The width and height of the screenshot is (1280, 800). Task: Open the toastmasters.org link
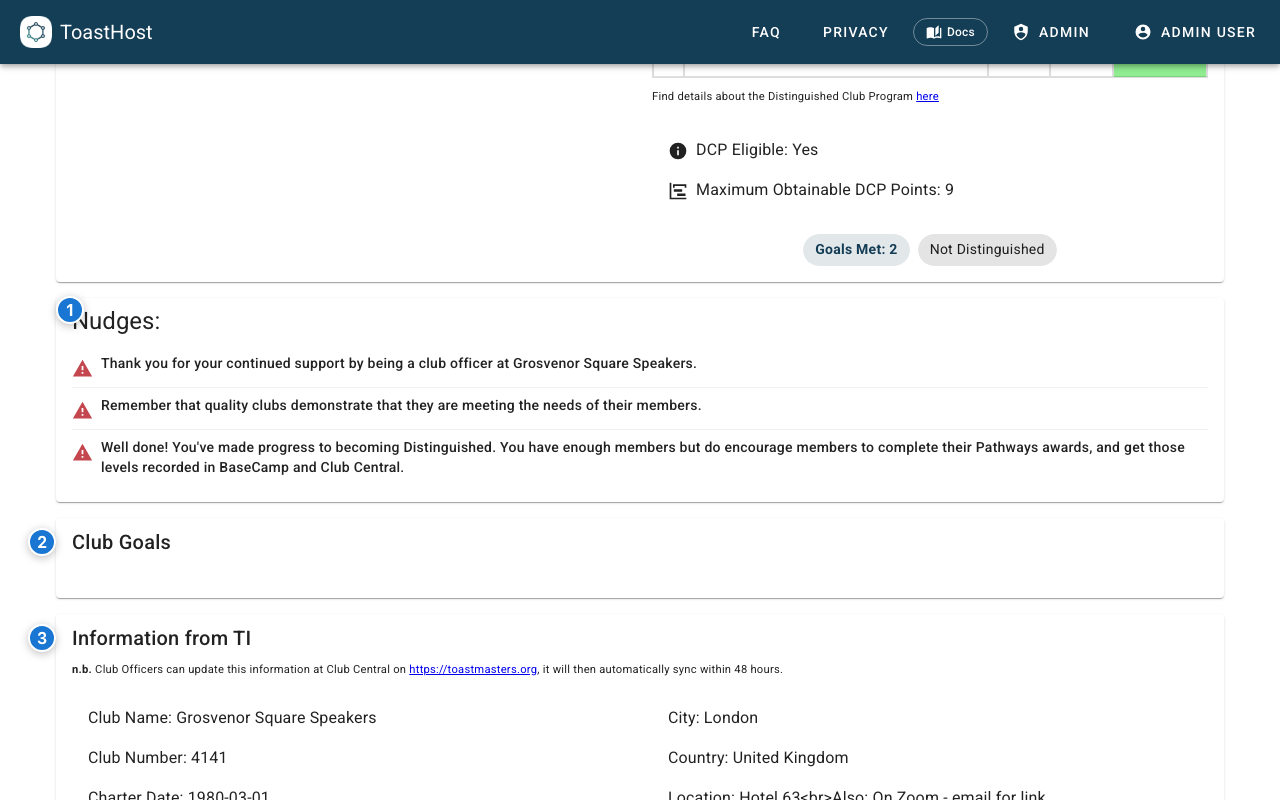[473, 669]
